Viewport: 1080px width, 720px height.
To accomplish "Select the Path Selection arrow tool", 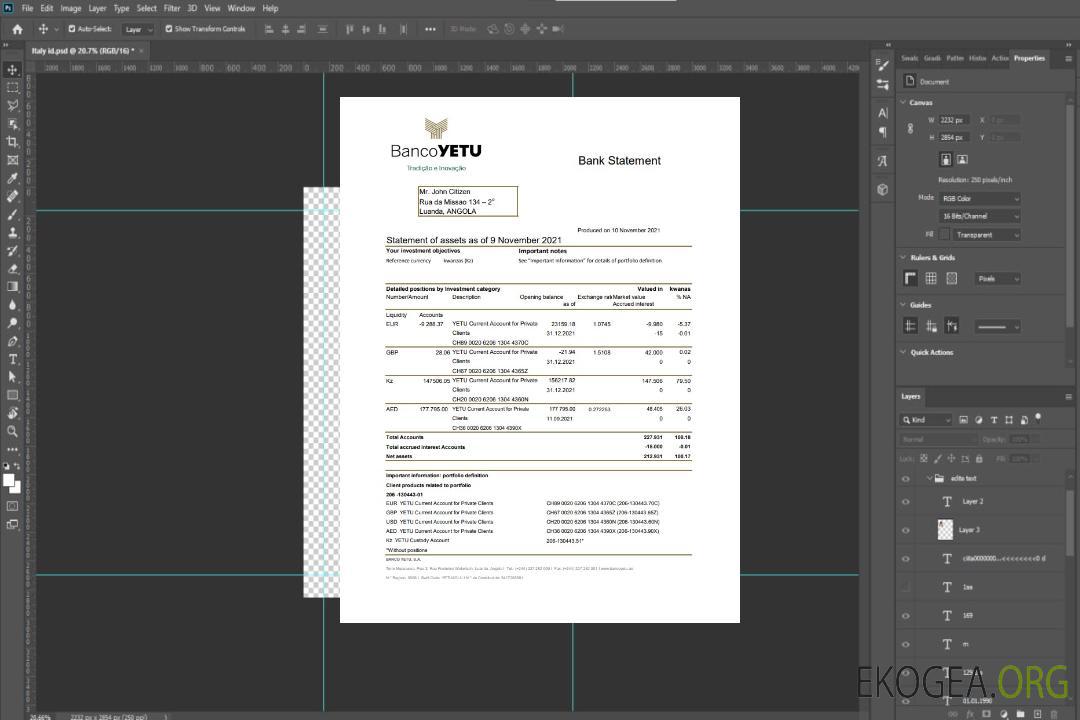I will click(x=12, y=377).
